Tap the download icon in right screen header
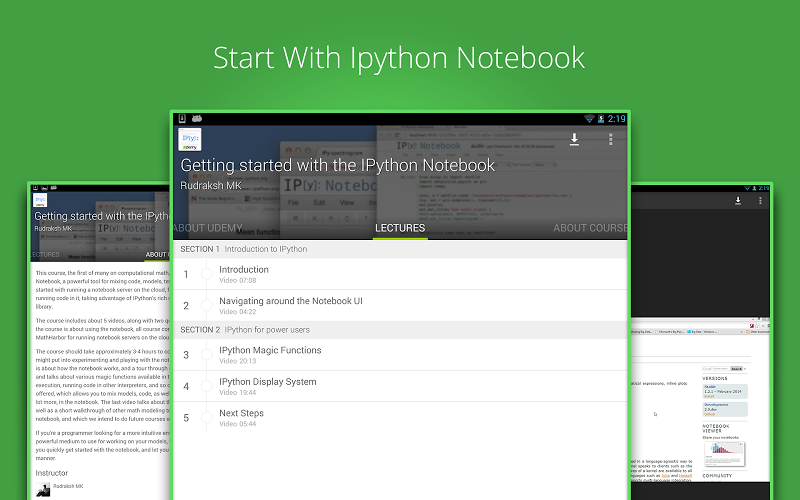This screenshot has width=800, height=500. pos(738,201)
